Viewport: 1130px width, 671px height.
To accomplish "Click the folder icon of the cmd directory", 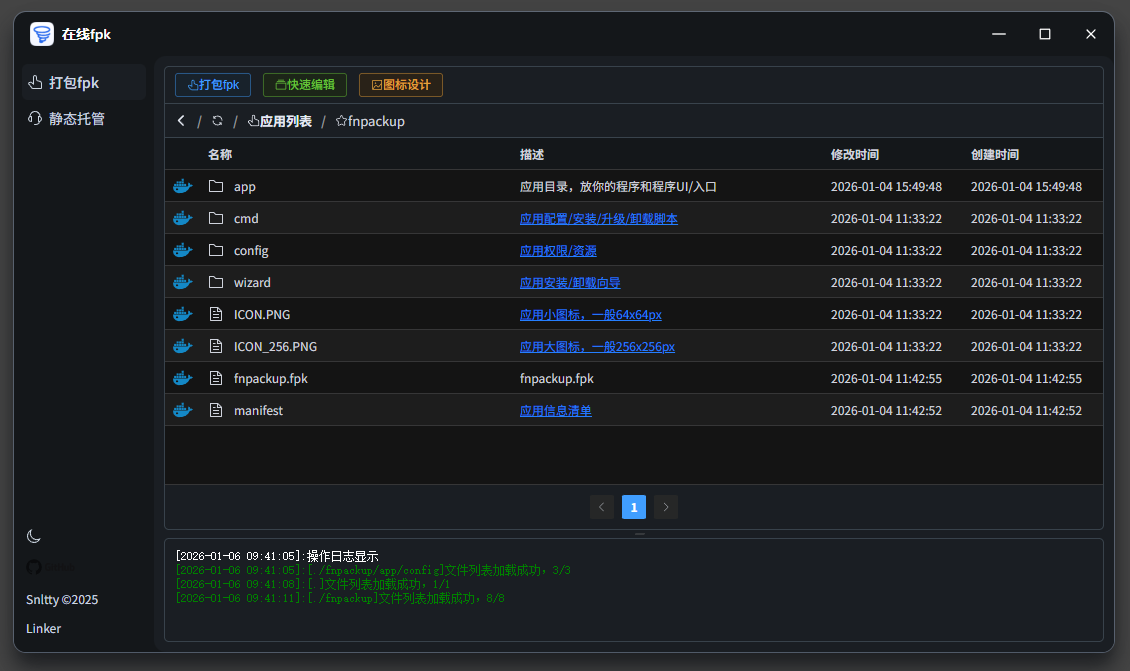I will click(215, 218).
